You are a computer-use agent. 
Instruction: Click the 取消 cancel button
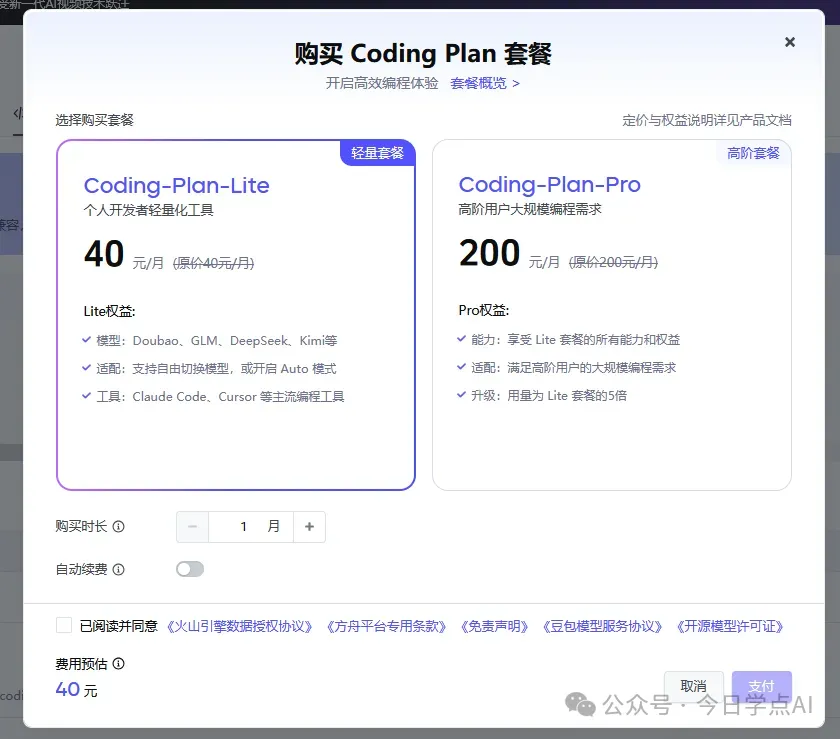tap(693, 686)
